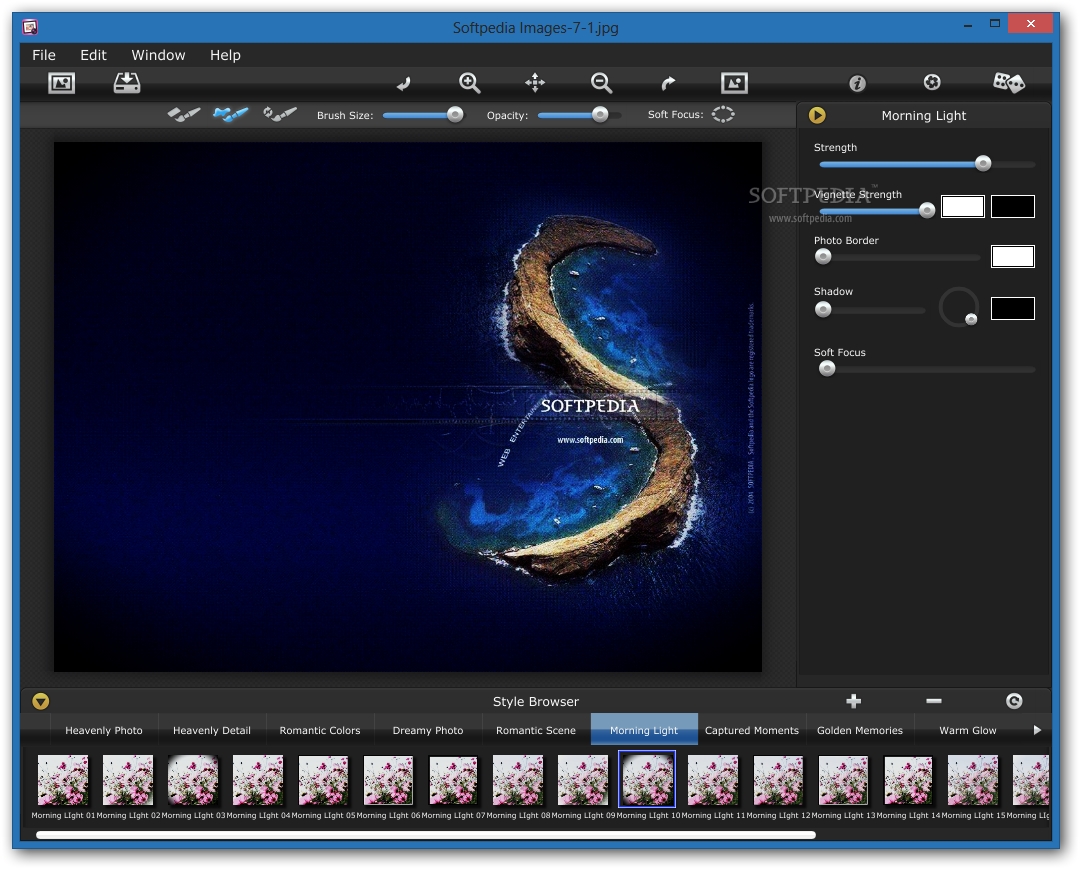Pick the black Vignette color swatch
The image size is (1080, 869).
point(1012,206)
